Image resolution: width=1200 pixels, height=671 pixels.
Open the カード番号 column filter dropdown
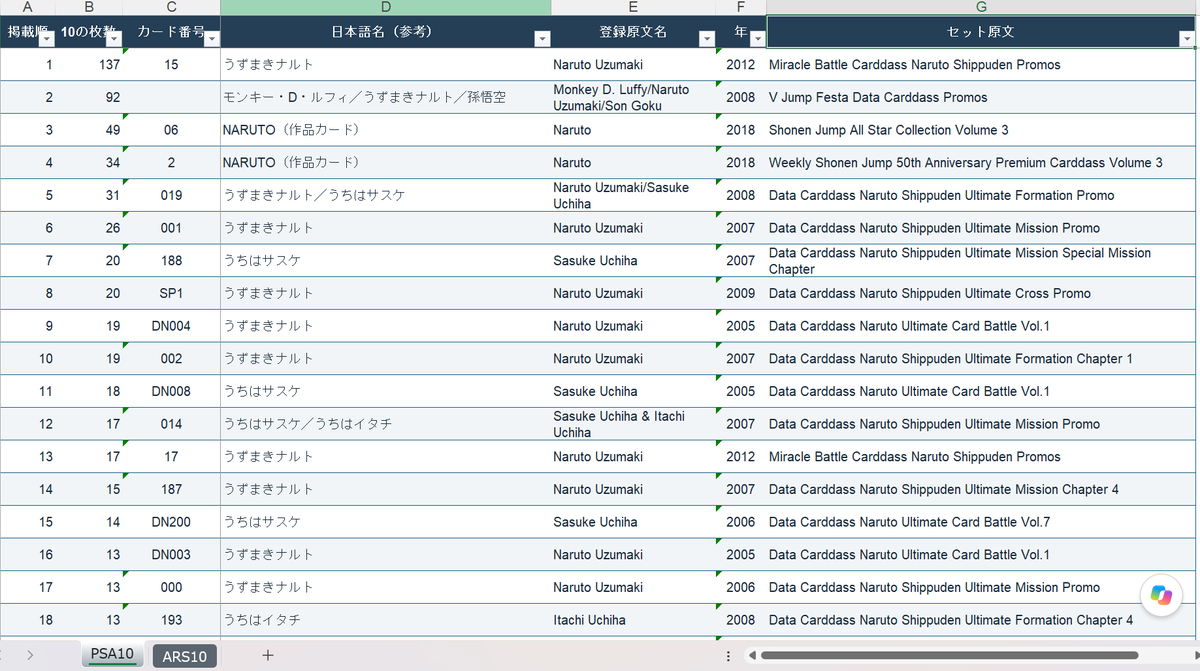coord(211,39)
